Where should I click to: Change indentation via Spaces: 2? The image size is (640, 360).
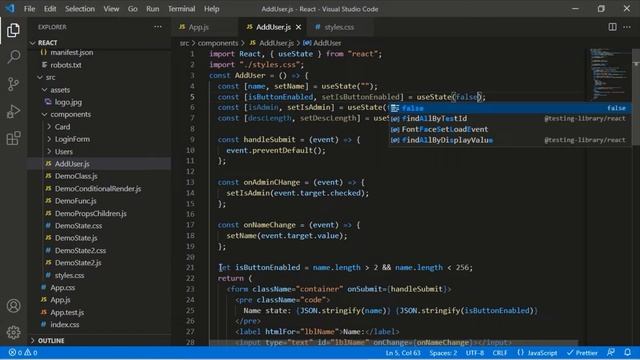(x=443, y=353)
